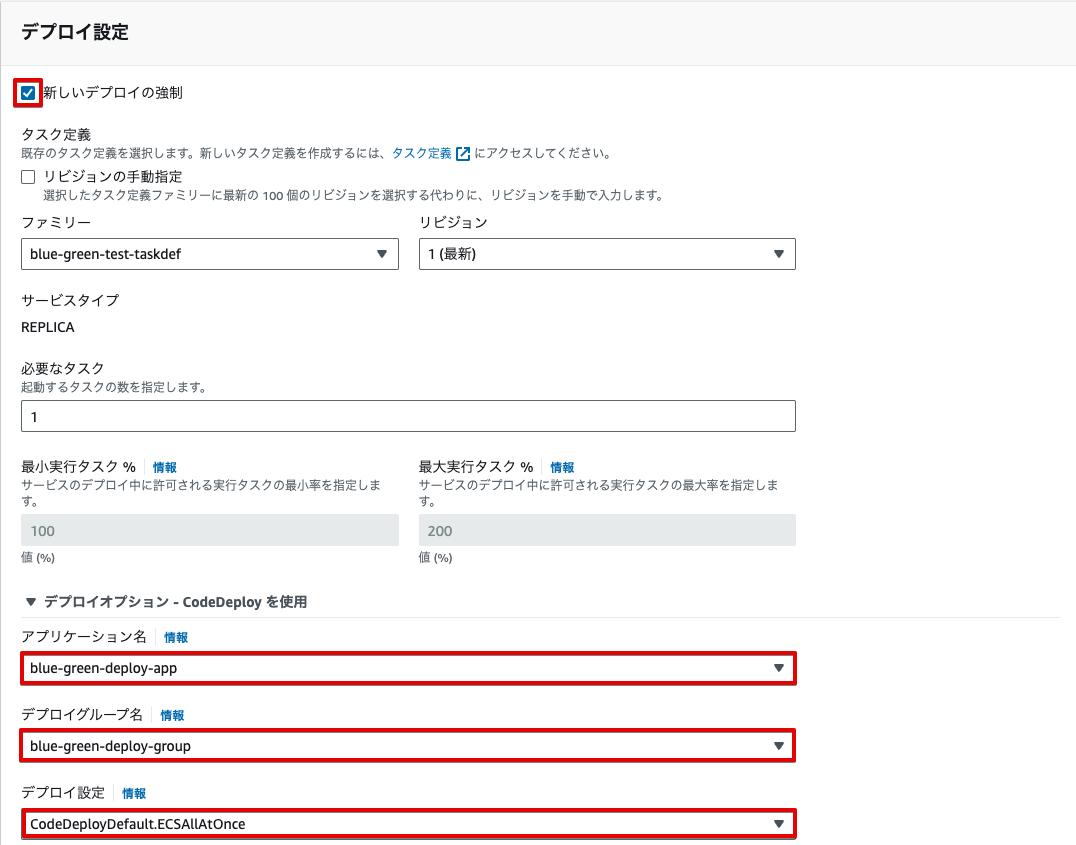Open 情報 link beside デプロイ設定 label
The image size is (1076, 845).
point(134,794)
